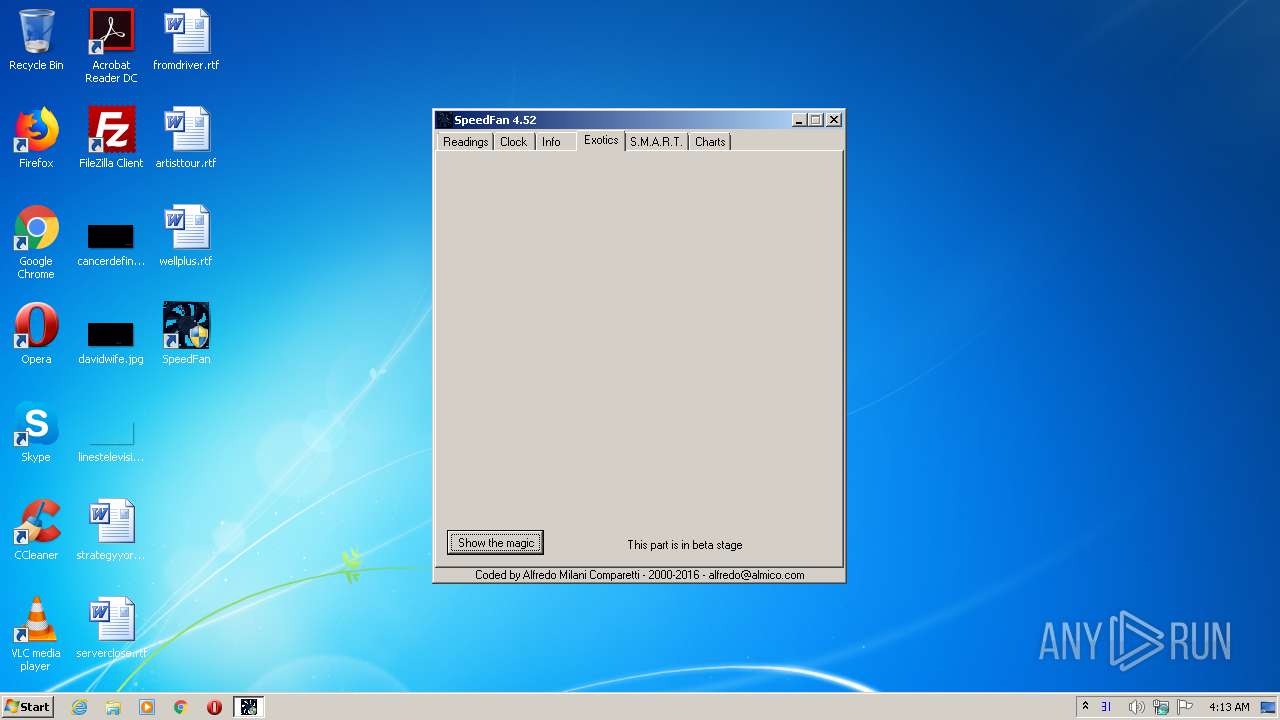The image size is (1280, 720).
Task: Select the serverclose.rtf document icon
Action: 111,629
